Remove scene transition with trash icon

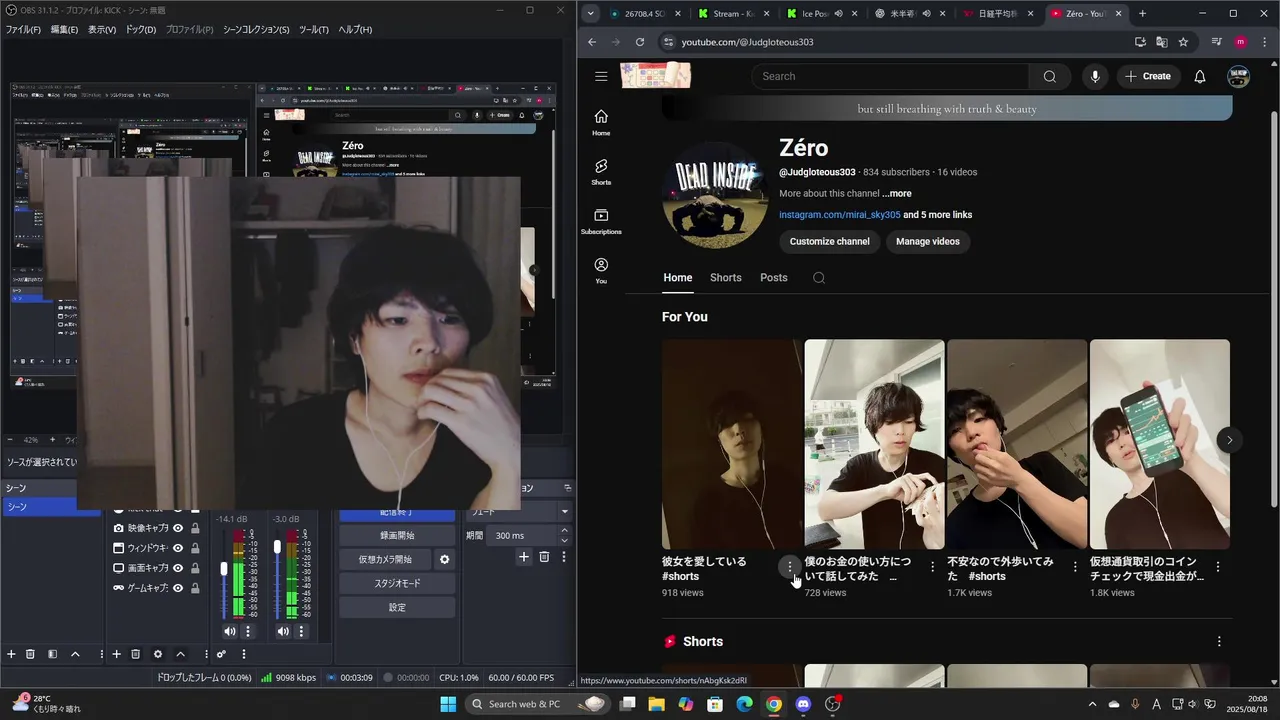click(x=544, y=557)
